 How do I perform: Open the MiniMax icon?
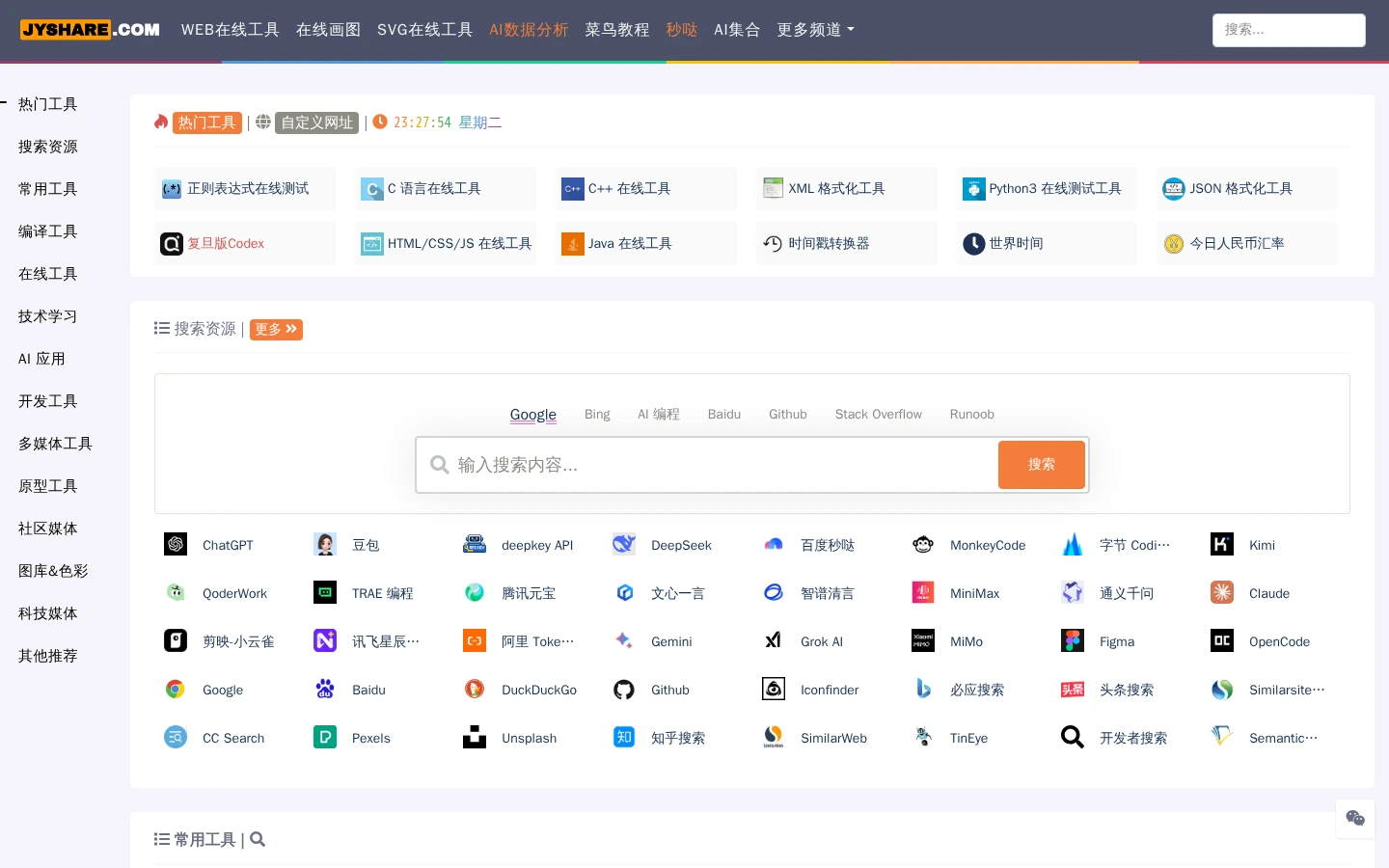923,593
